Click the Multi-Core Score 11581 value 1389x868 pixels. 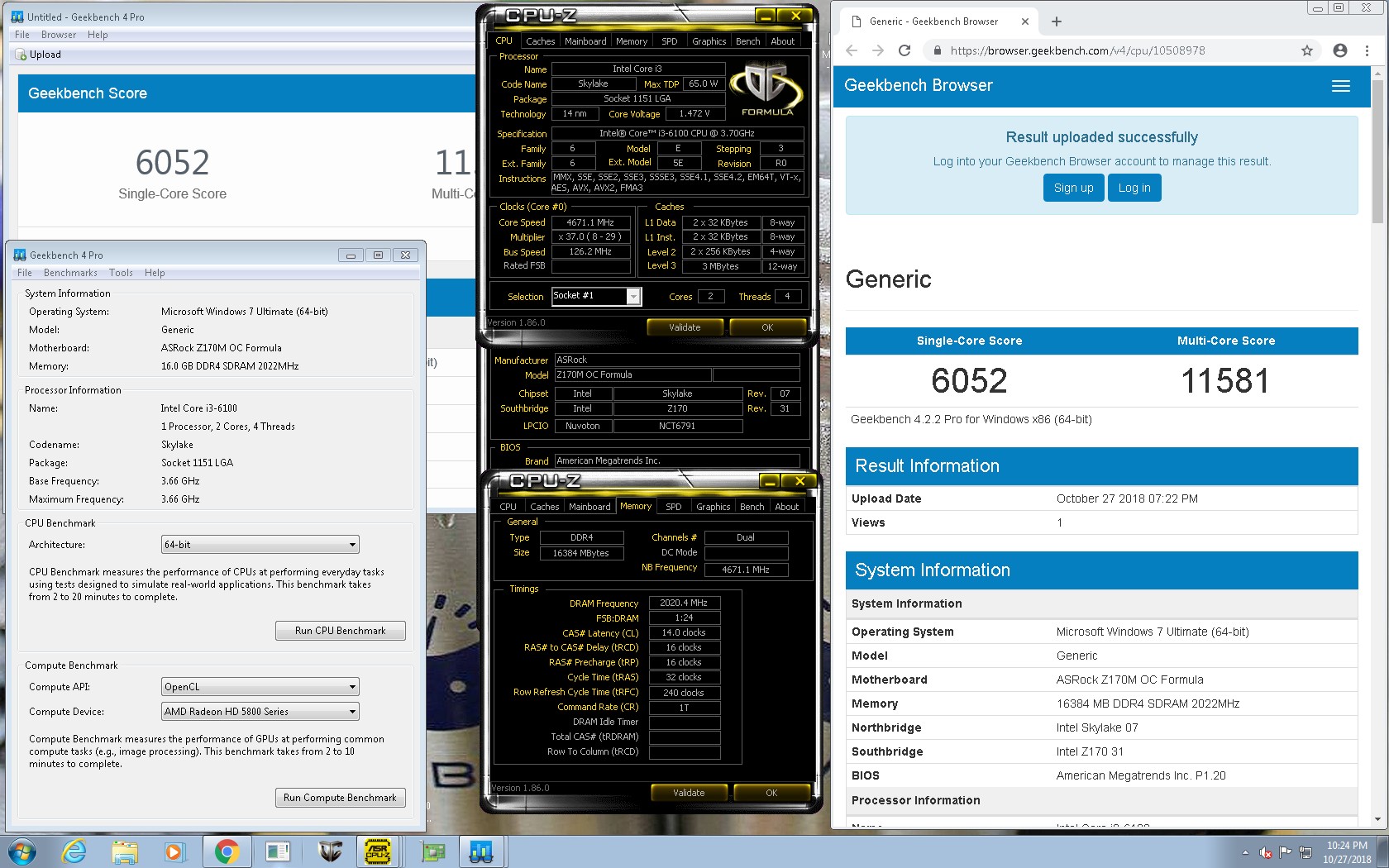pyautogui.click(x=1225, y=381)
